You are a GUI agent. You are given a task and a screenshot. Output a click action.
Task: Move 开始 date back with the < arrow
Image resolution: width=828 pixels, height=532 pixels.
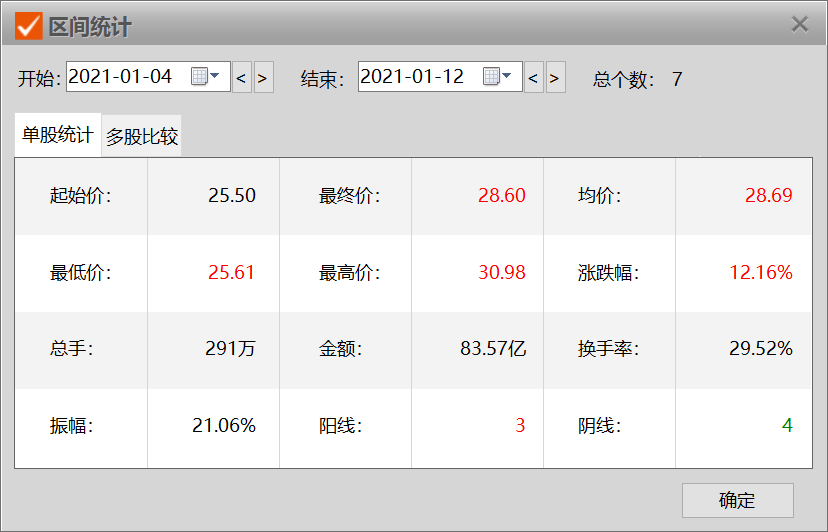[241, 77]
